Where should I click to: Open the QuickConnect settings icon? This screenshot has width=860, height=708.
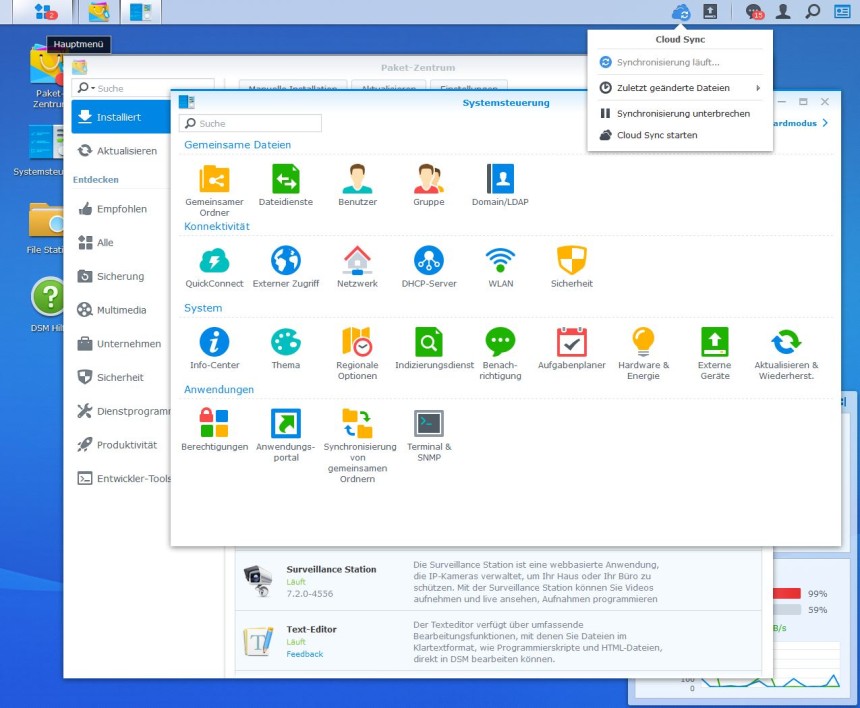point(214,261)
